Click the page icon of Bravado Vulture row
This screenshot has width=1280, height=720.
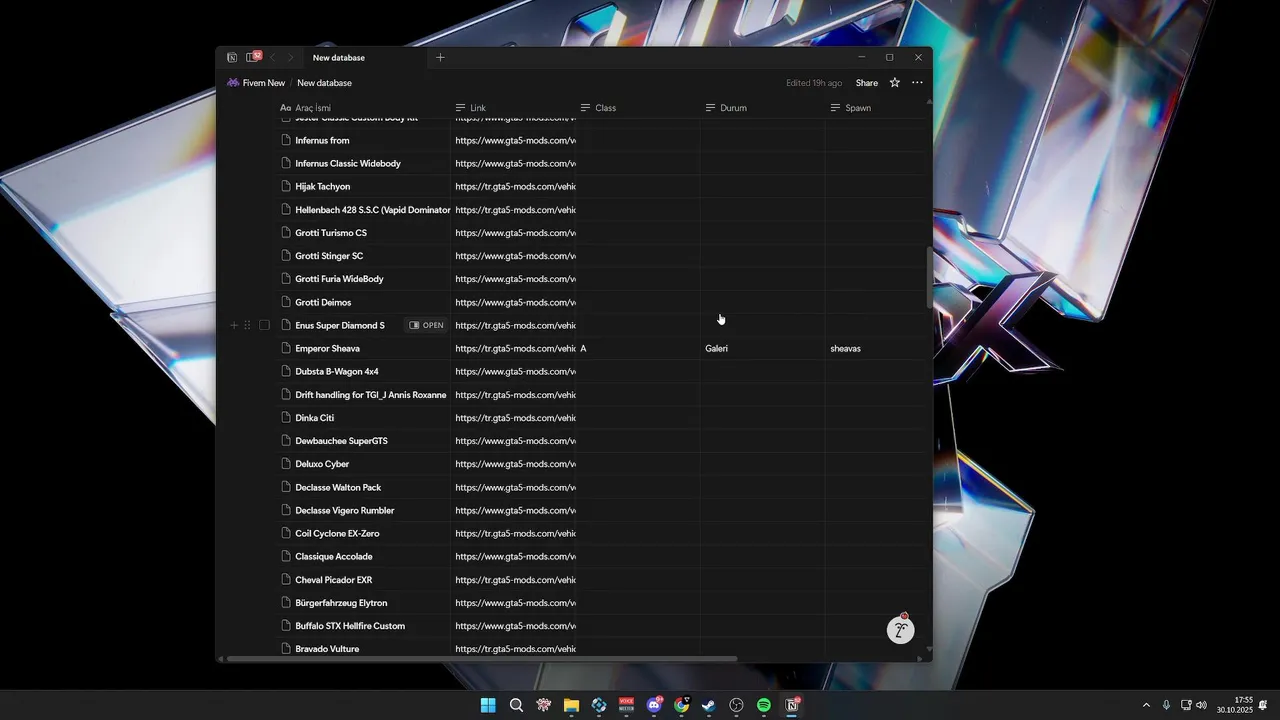click(x=286, y=649)
